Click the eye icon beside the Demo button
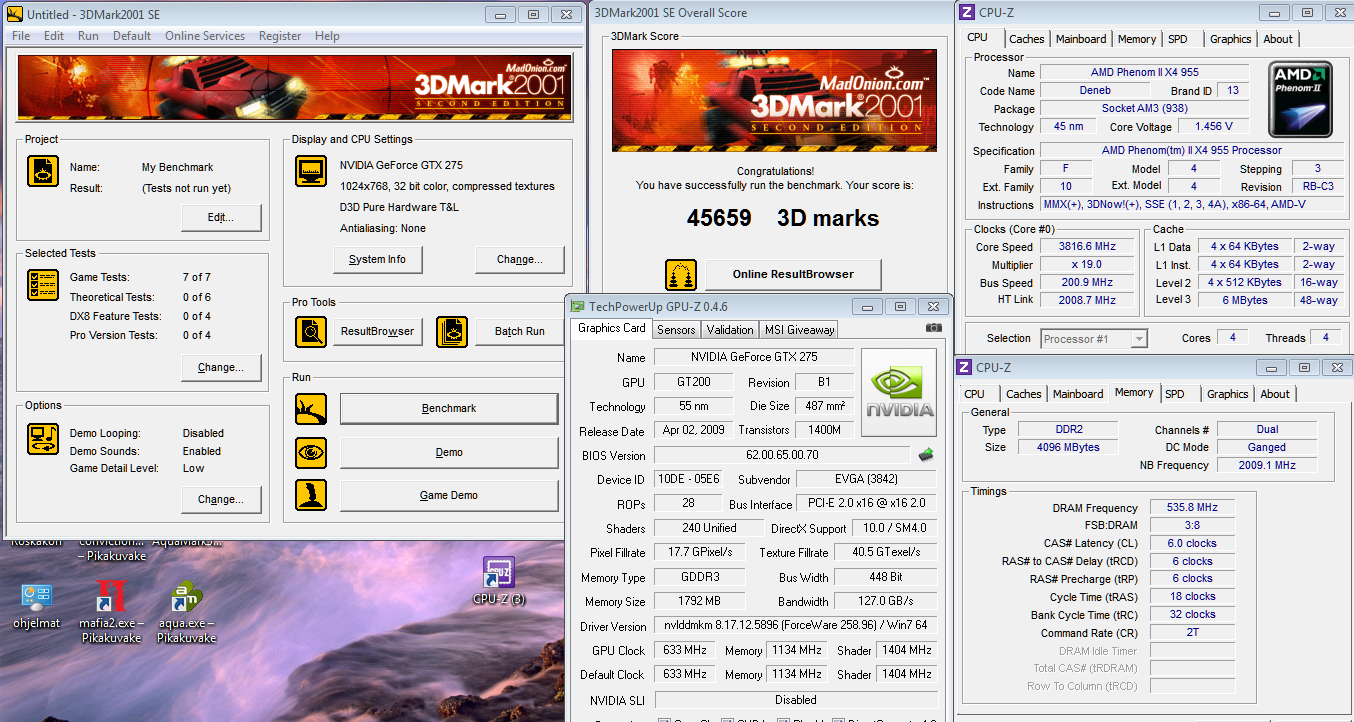The height and width of the screenshot is (722, 1354). [311, 452]
